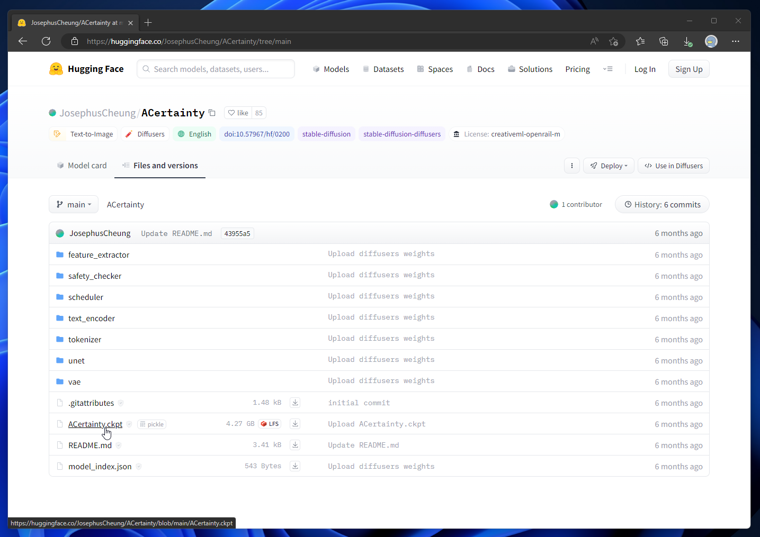This screenshot has height=537, width=760.
Task: Add this page to favorites star icon
Action: tap(614, 41)
